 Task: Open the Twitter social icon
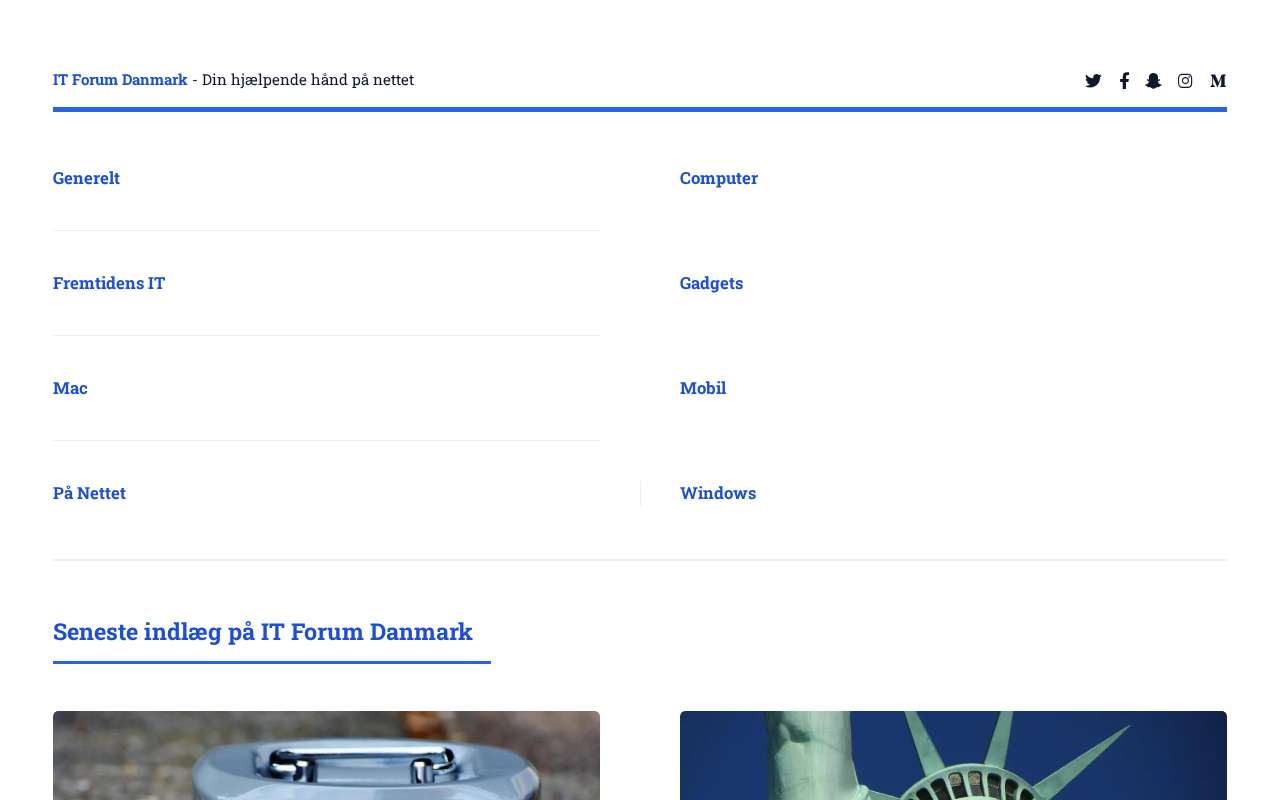point(1093,81)
